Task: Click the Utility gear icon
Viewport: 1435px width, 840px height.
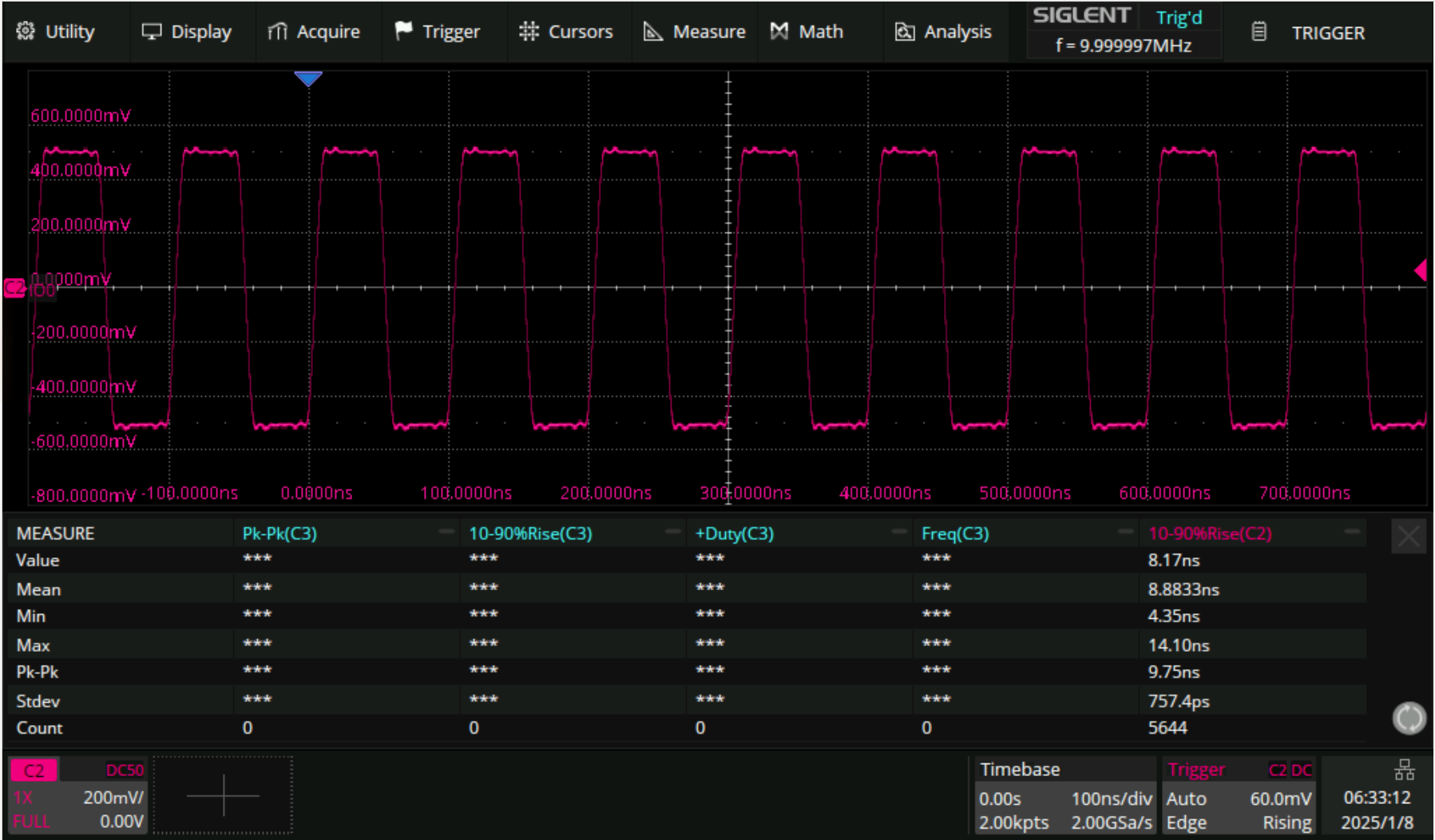Action: (26, 31)
